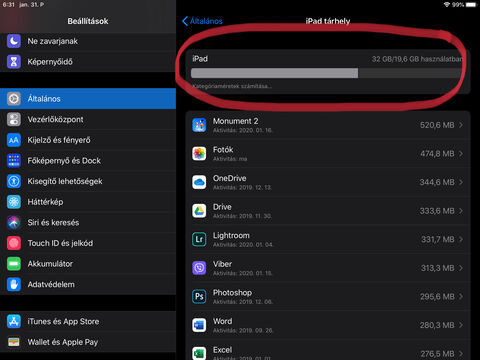Open Akkumulátor settings
This screenshot has height=360, width=480.
[x=88, y=264]
